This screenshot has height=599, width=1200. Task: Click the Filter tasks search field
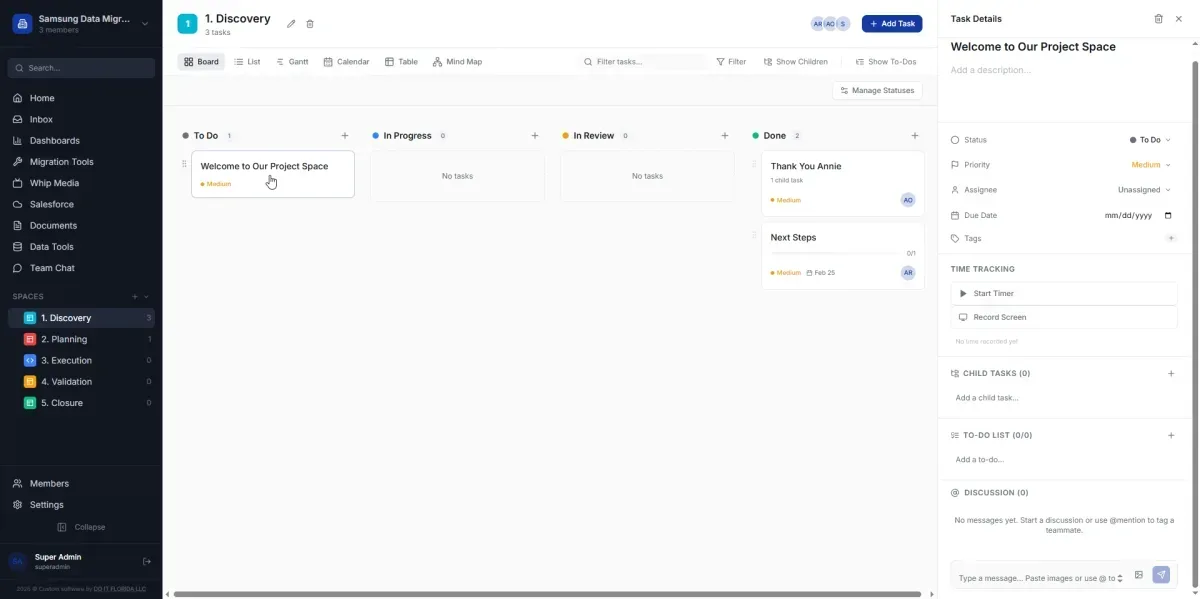(640, 62)
